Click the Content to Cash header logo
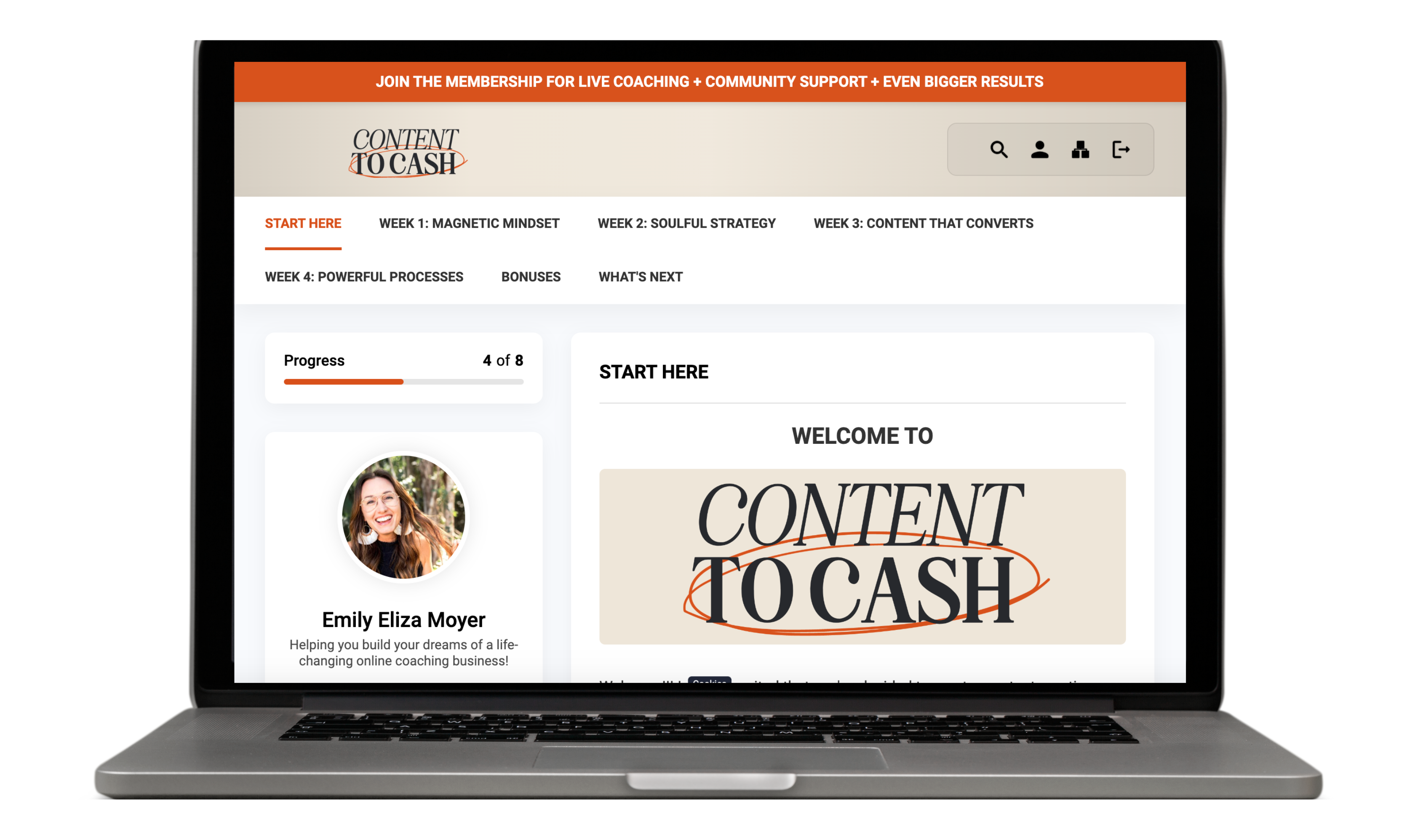Image resolution: width=1415 pixels, height=840 pixels. click(406, 152)
